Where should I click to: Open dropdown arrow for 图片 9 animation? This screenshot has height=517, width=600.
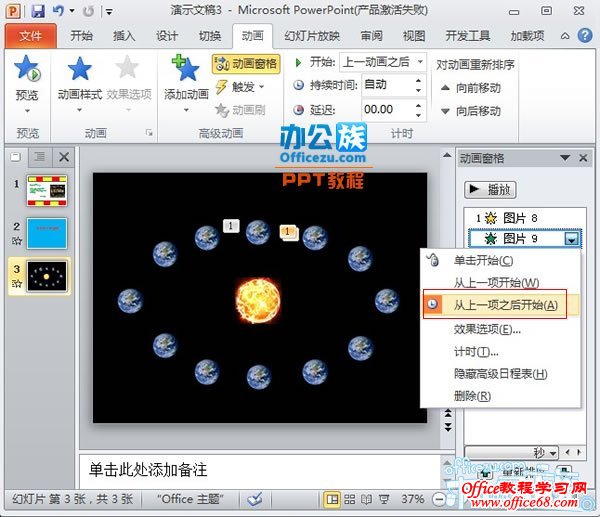pos(571,240)
